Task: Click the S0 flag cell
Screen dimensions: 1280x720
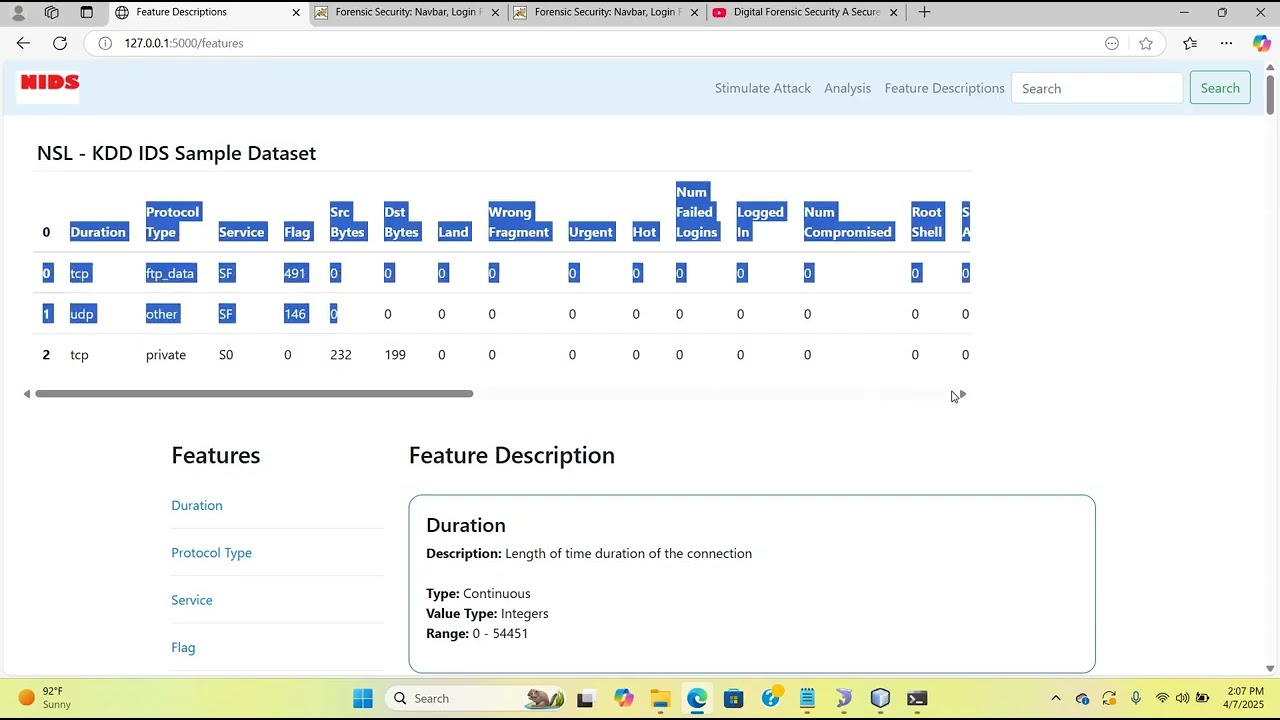Action: (226, 355)
